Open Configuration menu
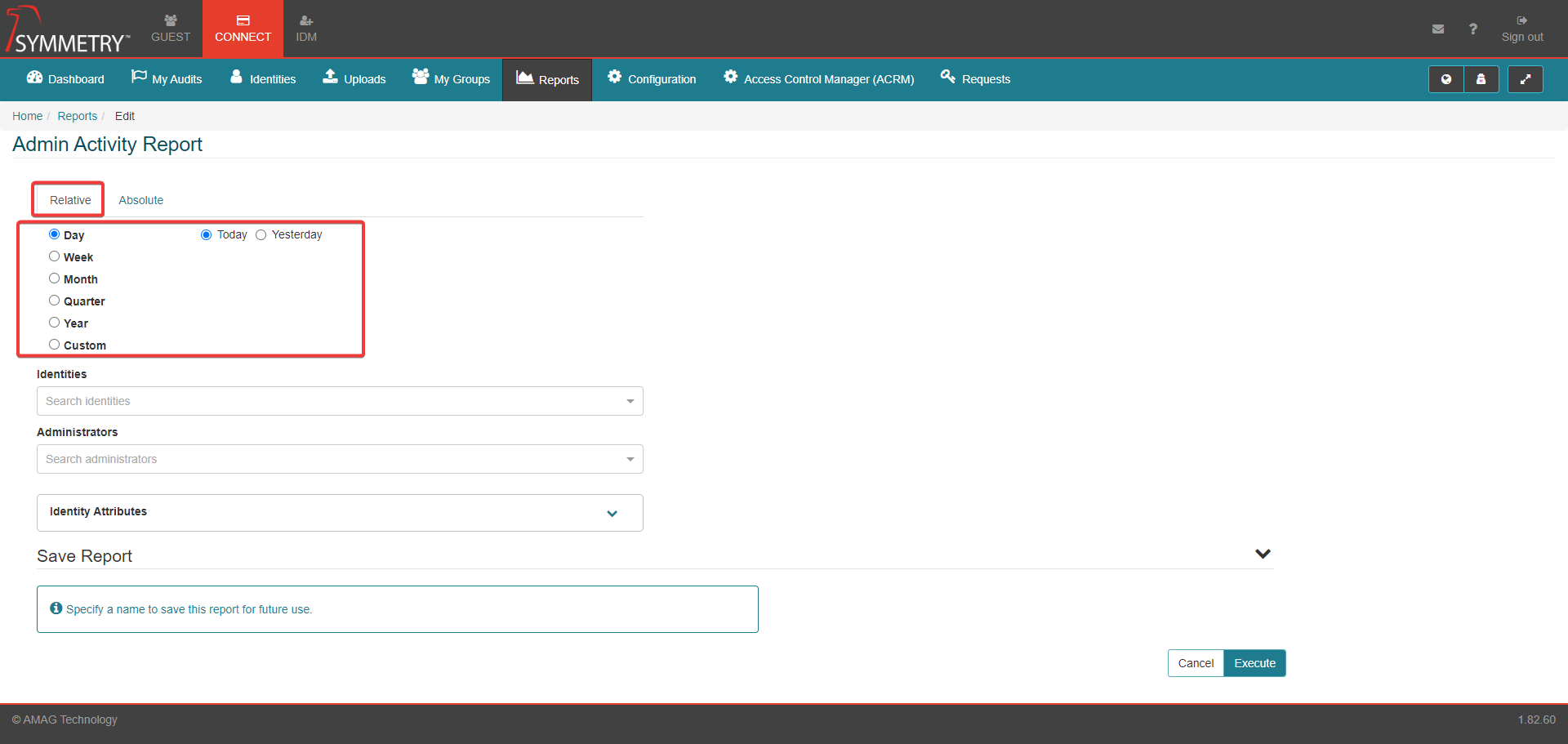This screenshot has width=1568, height=744. pos(652,79)
